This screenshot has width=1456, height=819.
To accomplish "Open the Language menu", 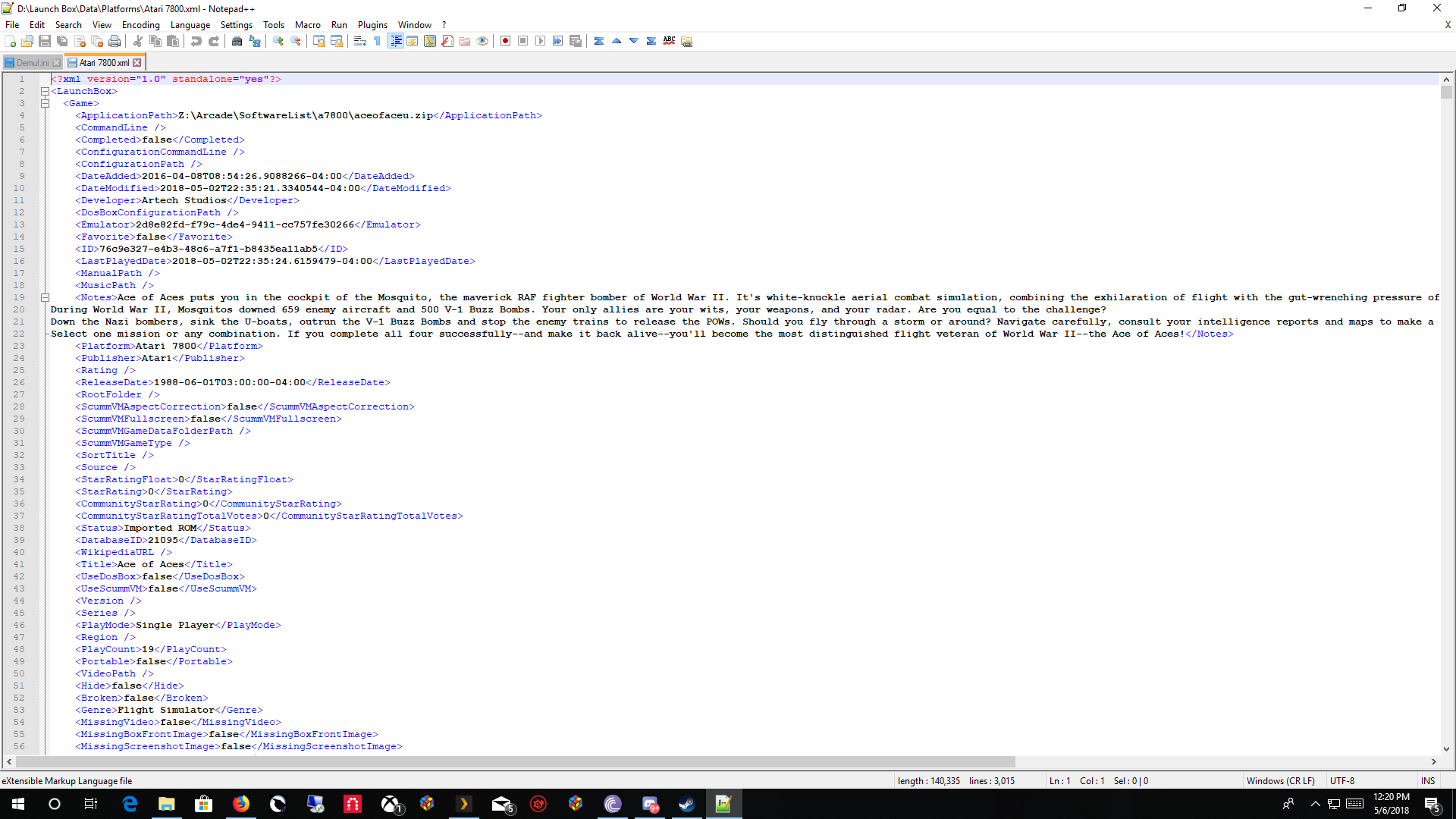I will [190, 24].
